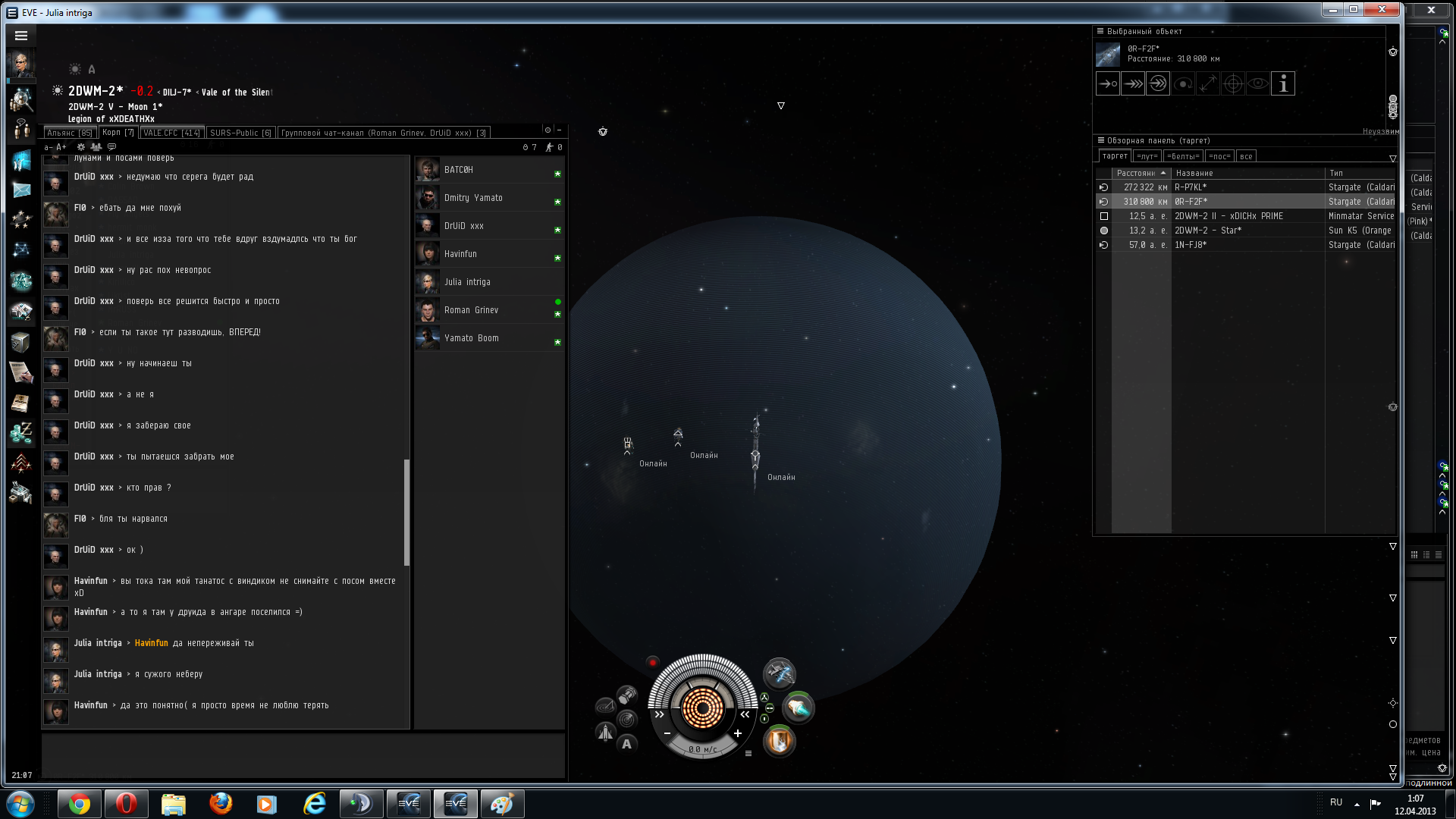Open the scanner button on the HUD
Viewport: 1456px width, 819px height.
point(627,719)
